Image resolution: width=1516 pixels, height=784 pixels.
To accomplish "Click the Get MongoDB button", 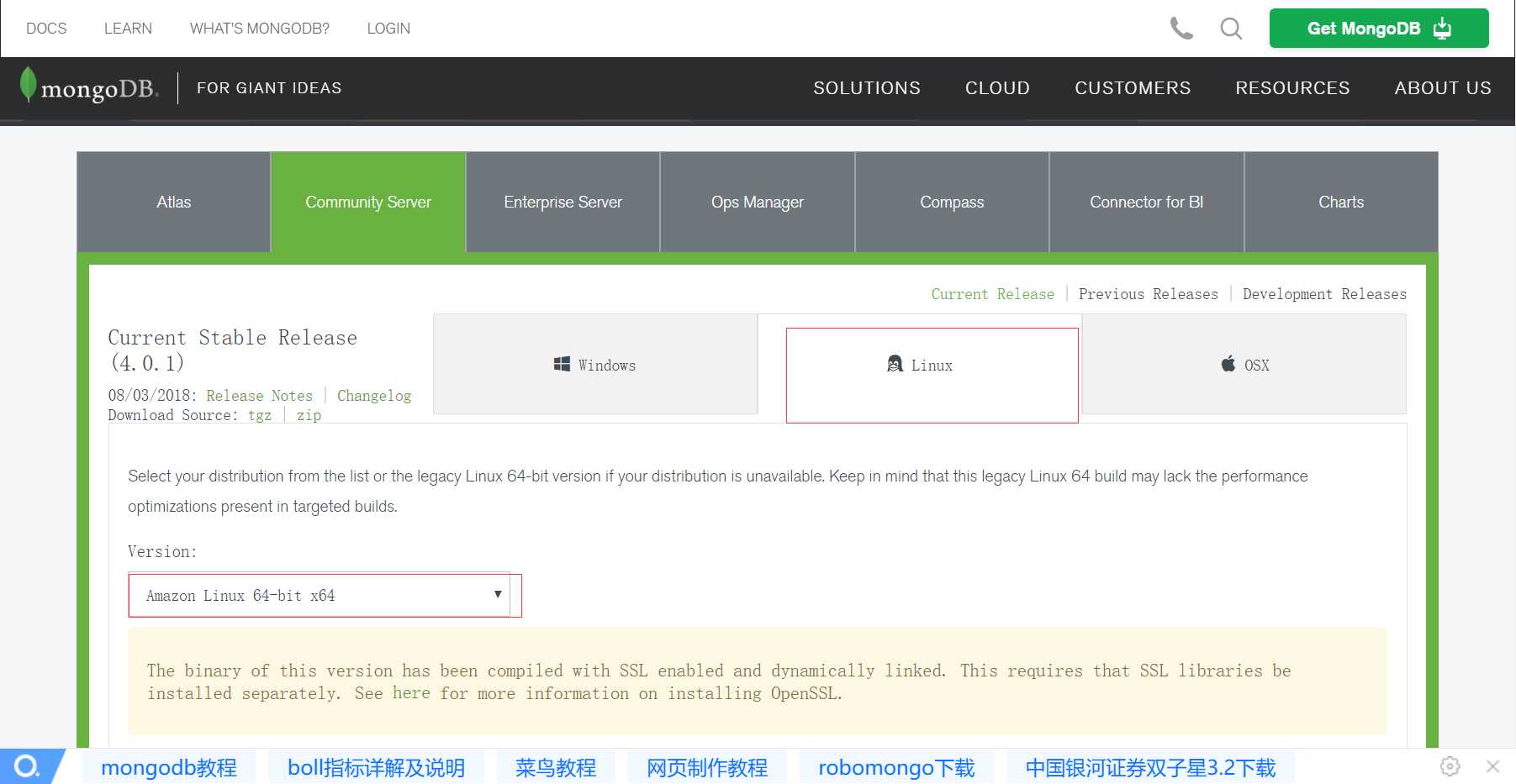I will pyautogui.click(x=1379, y=29).
